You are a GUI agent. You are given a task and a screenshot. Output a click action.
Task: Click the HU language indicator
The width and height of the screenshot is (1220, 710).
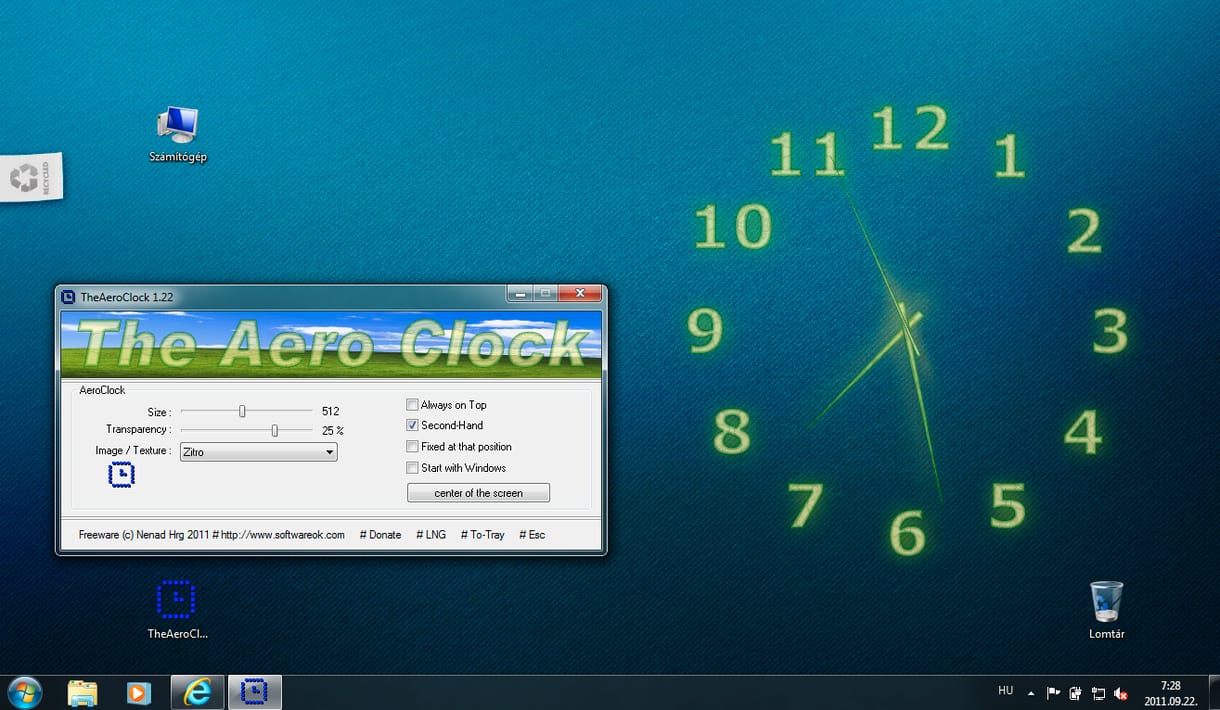coord(1005,691)
